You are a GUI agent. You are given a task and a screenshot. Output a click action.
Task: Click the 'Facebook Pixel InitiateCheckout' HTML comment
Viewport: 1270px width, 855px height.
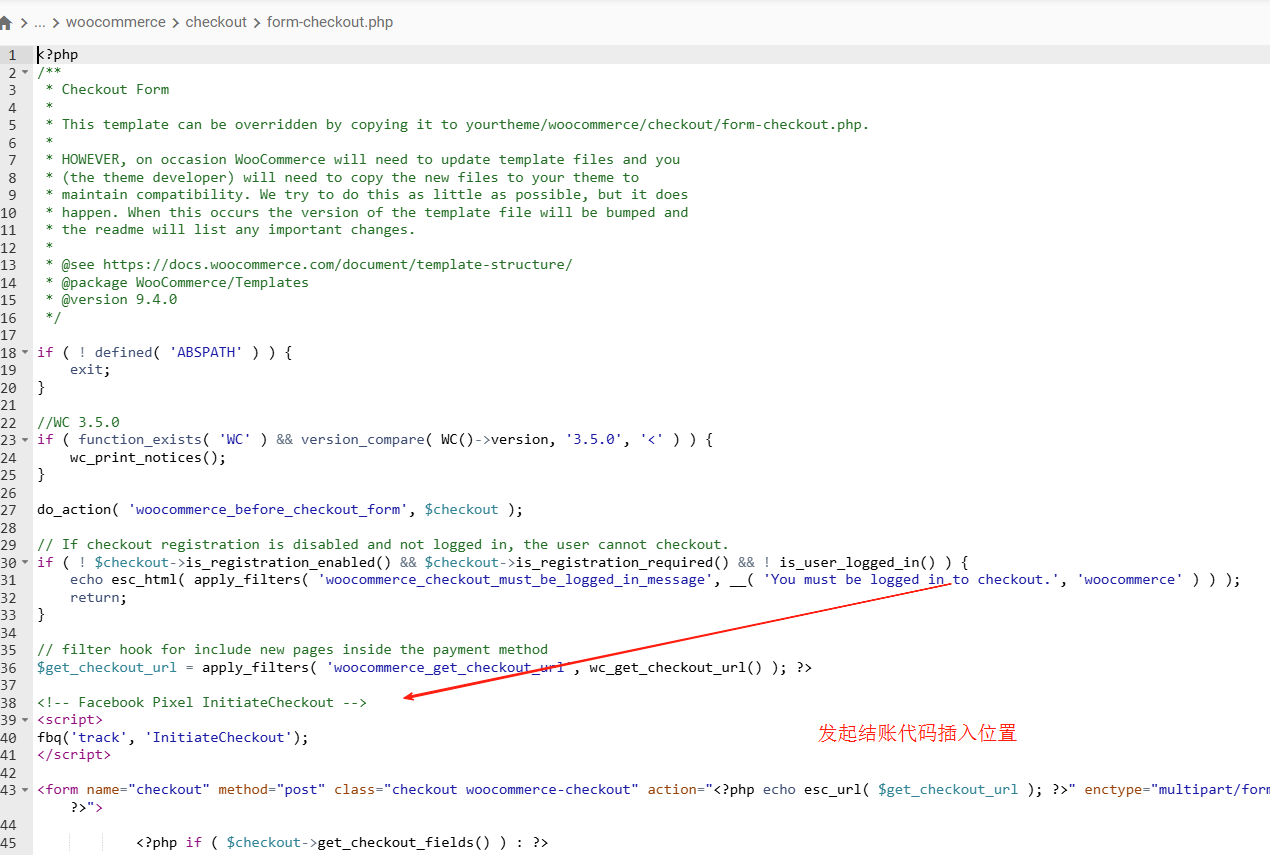[x=202, y=702]
